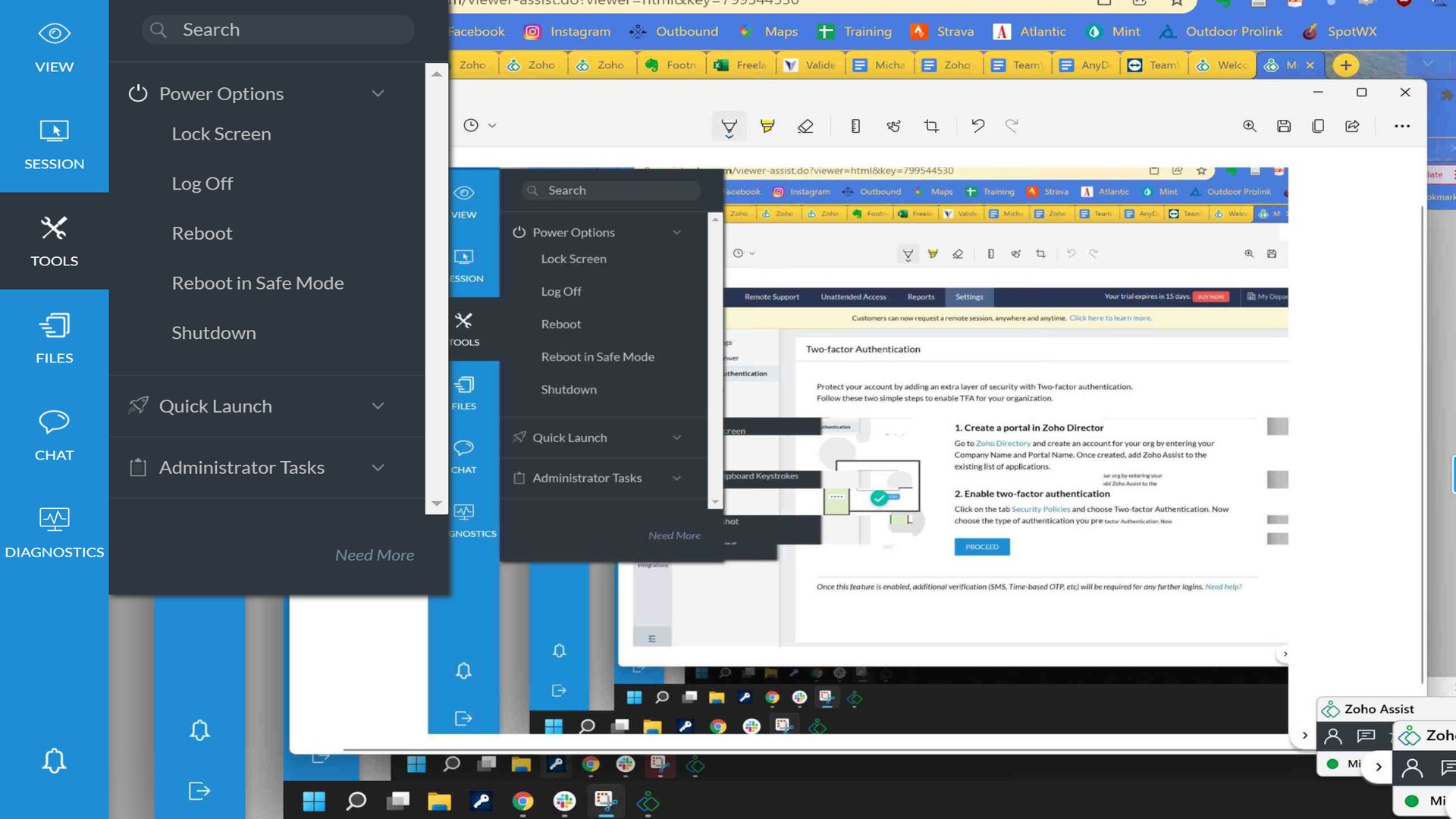Image resolution: width=1456 pixels, height=819 pixels.
Task: Click the Need More link
Action: [x=375, y=554]
